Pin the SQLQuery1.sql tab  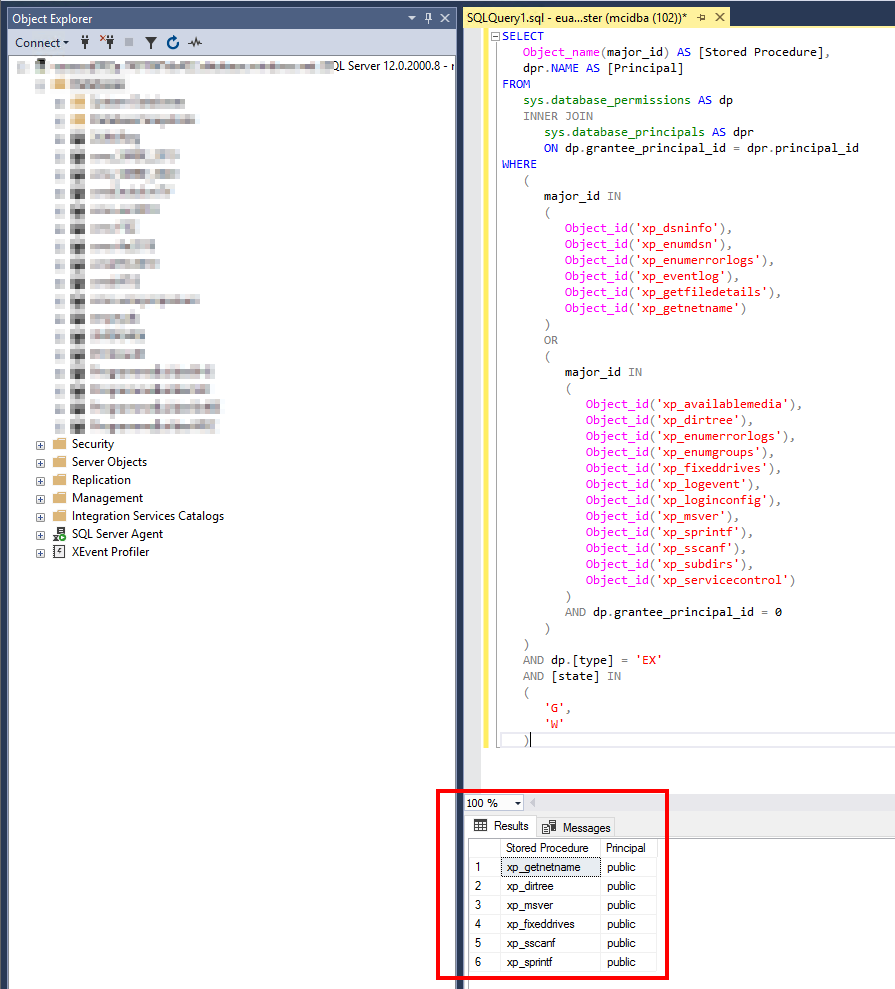point(702,18)
